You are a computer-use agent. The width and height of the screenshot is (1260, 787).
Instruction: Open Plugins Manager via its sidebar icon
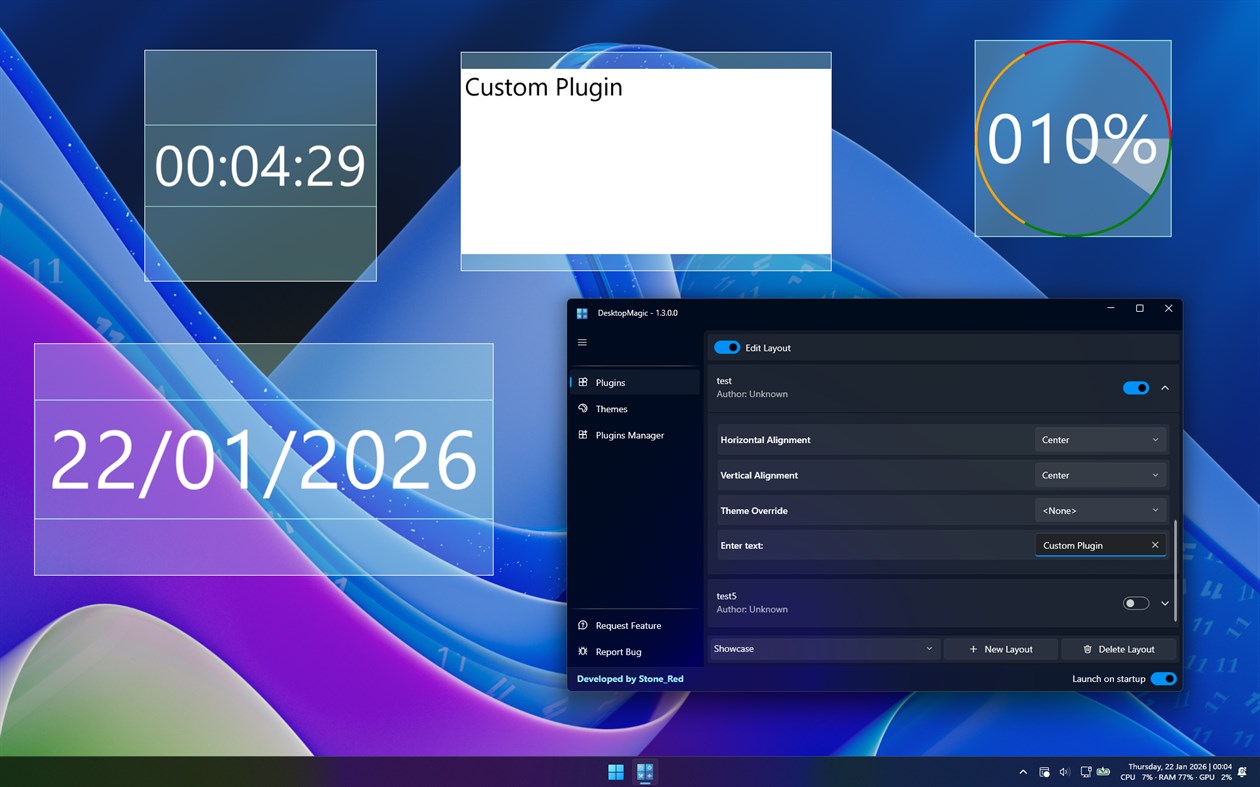583,435
